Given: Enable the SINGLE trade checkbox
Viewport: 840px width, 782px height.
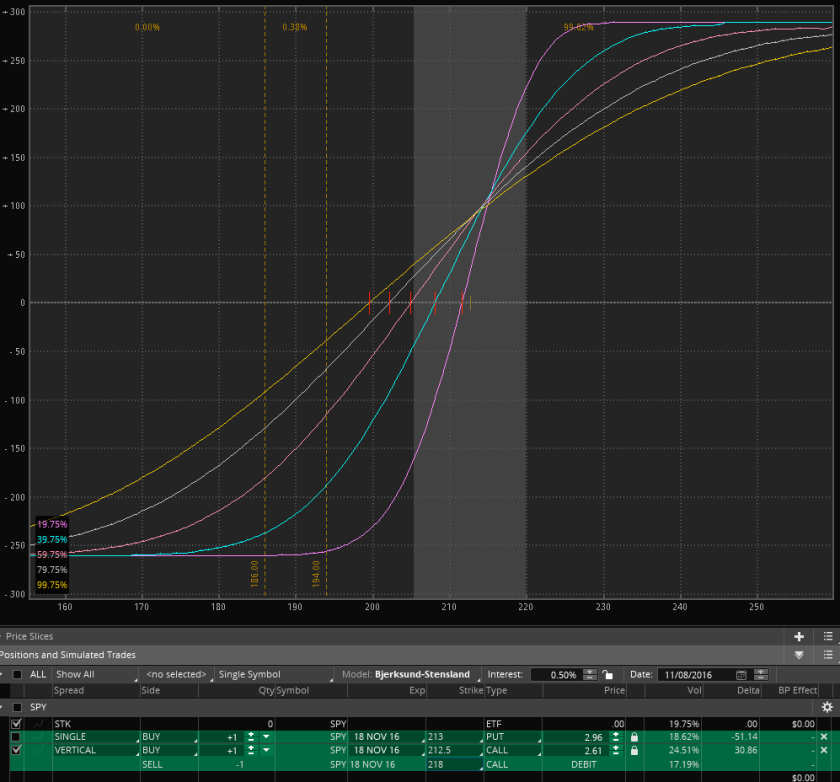Looking at the screenshot, I should pos(16,737).
